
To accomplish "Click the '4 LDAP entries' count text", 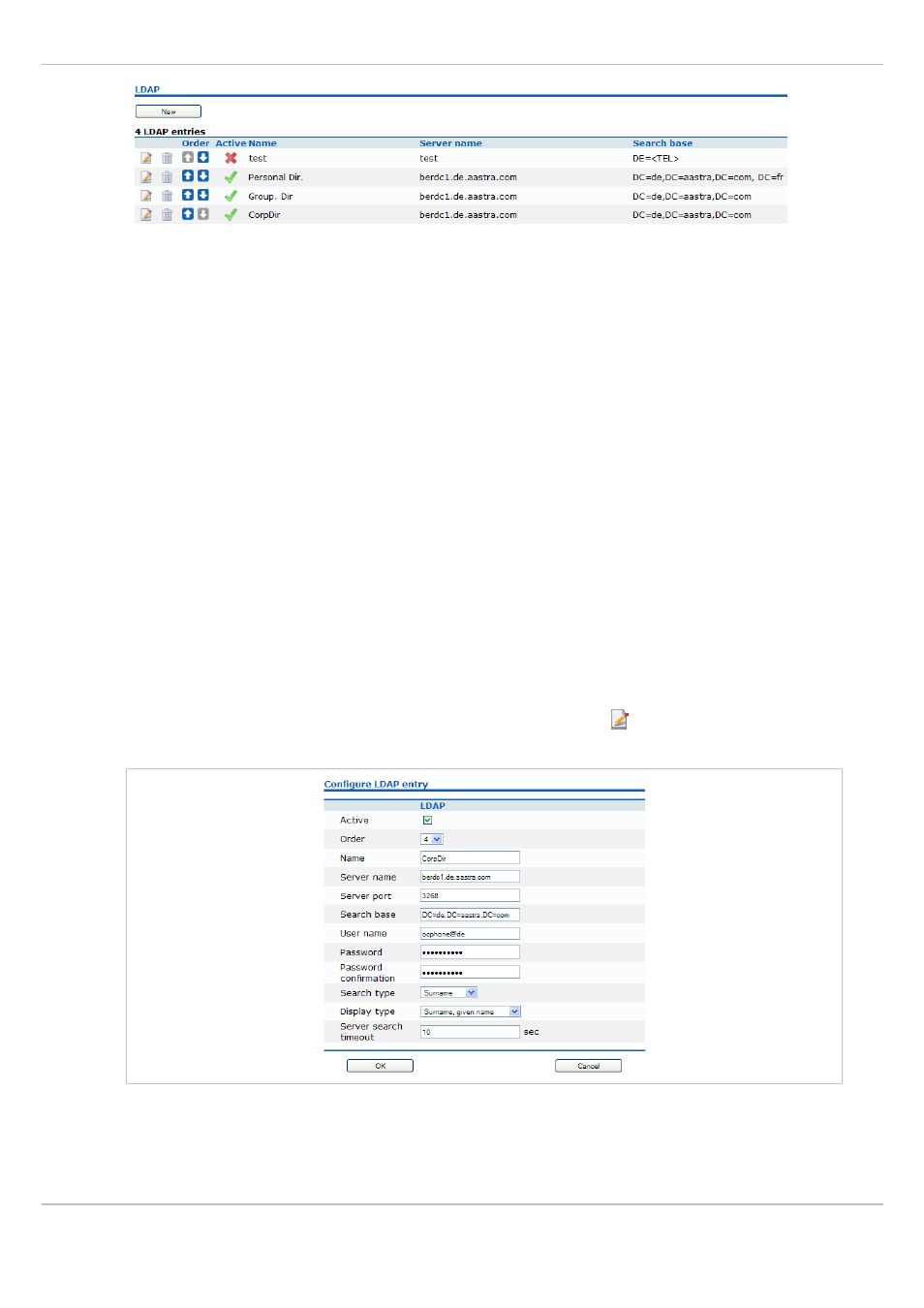I will coord(170,132).
